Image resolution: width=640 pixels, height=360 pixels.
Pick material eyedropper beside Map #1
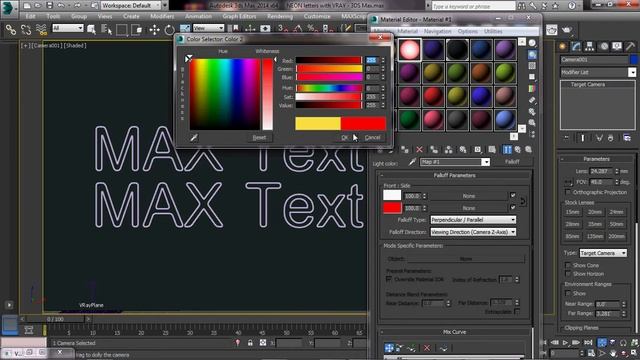412,162
